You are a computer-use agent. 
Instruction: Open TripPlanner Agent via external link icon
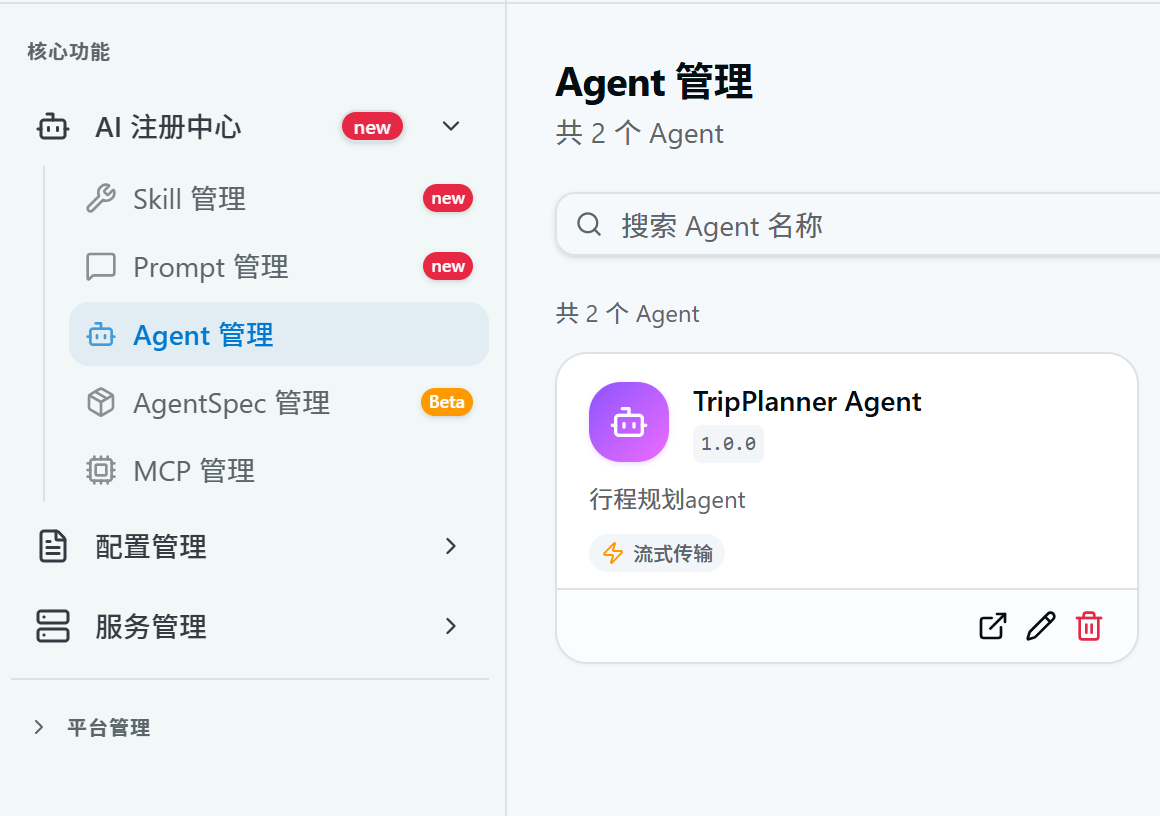(992, 626)
